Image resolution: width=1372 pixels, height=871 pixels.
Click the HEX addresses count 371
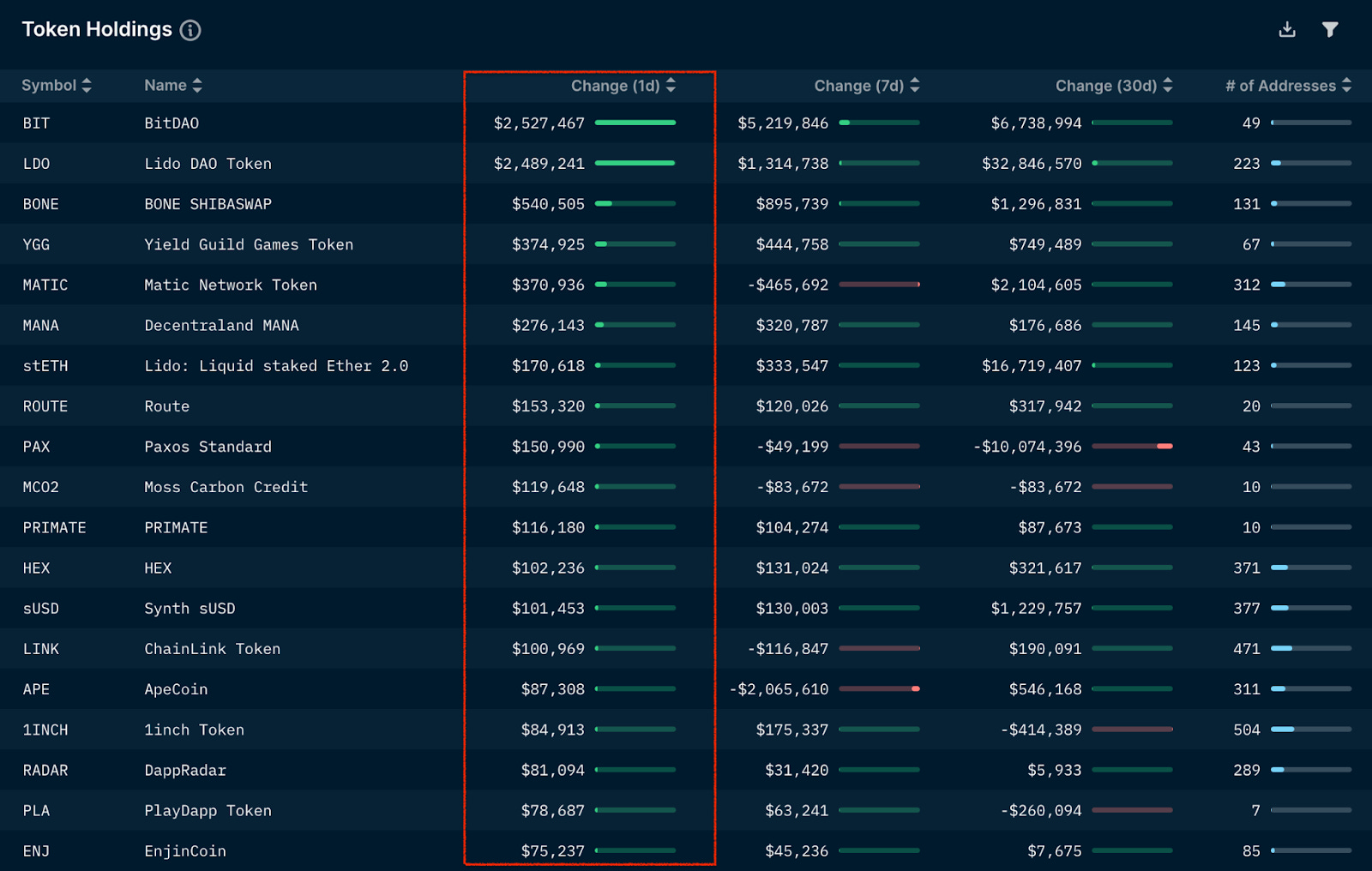click(x=1248, y=568)
